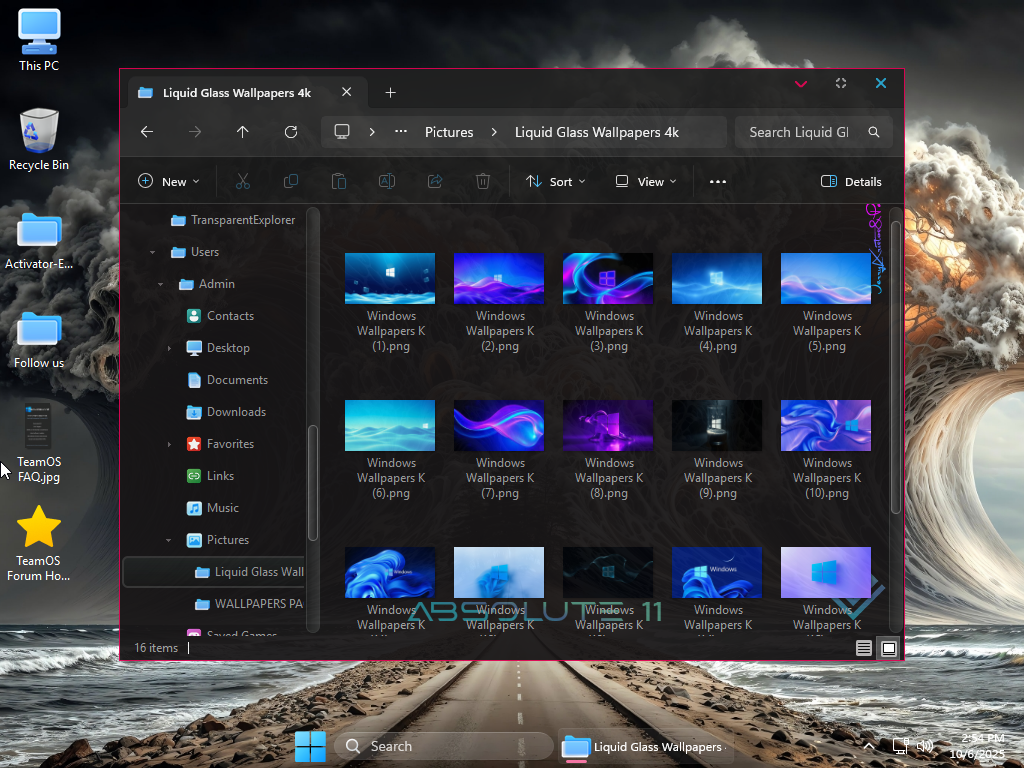
Task: Collapse the Pictures folder tree node
Action: click(x=169, y=540)
